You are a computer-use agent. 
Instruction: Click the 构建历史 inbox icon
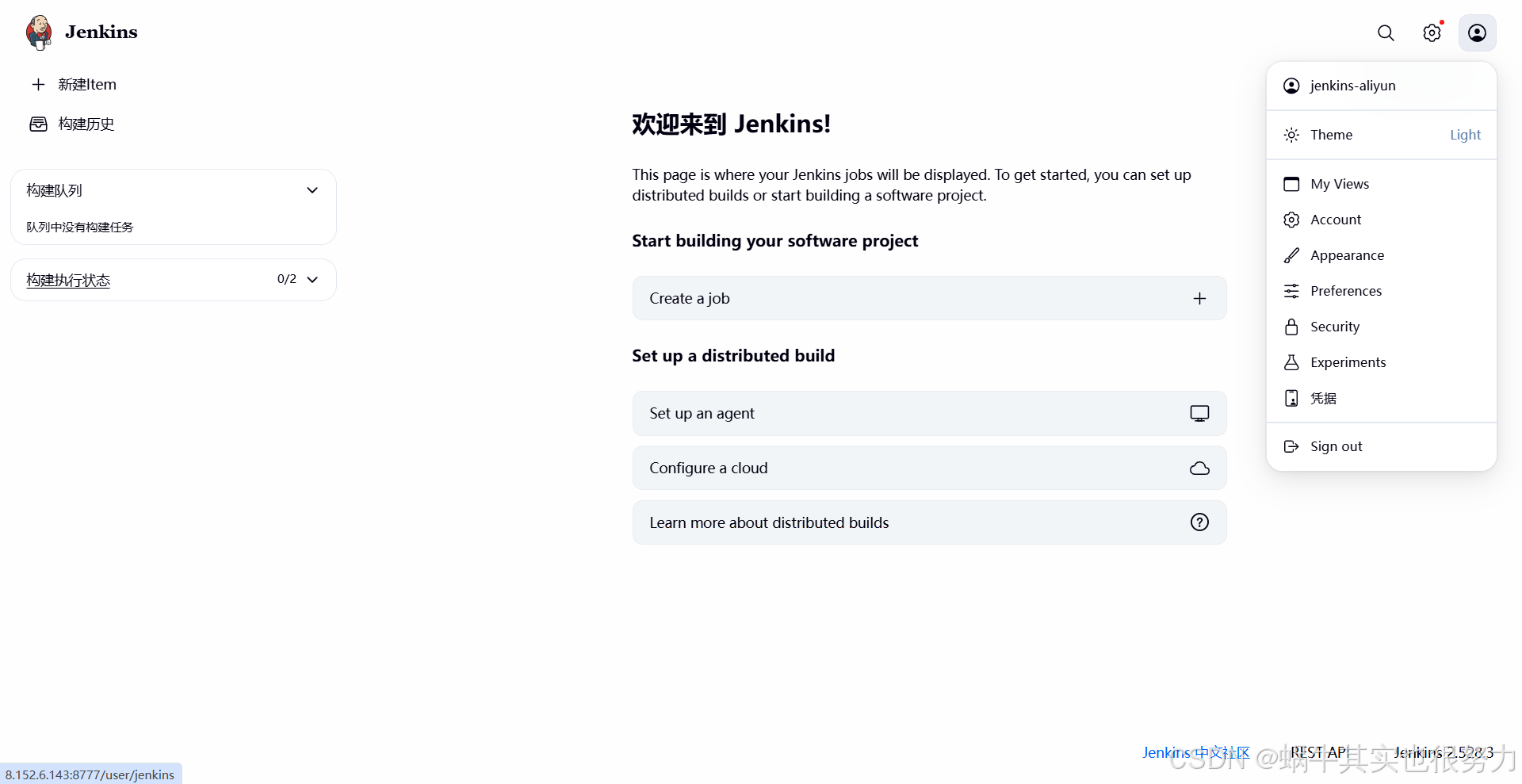[38, 124]
